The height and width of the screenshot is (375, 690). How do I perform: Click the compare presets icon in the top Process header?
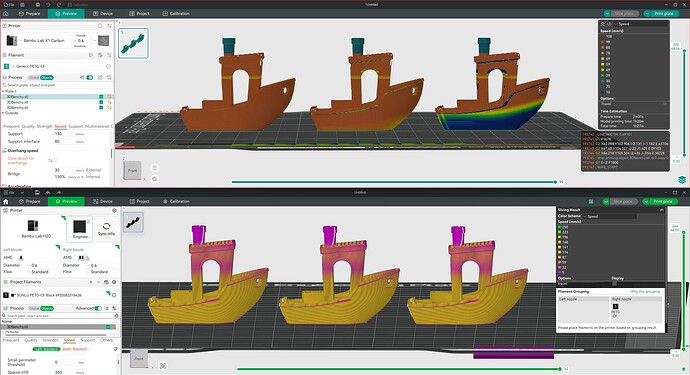pyautogui.click(x=109, y=77)
